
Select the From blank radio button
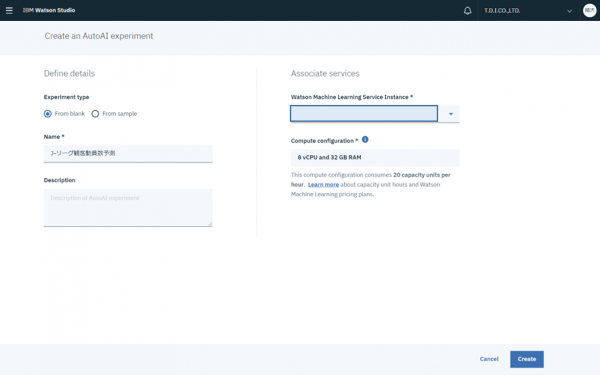47,114
